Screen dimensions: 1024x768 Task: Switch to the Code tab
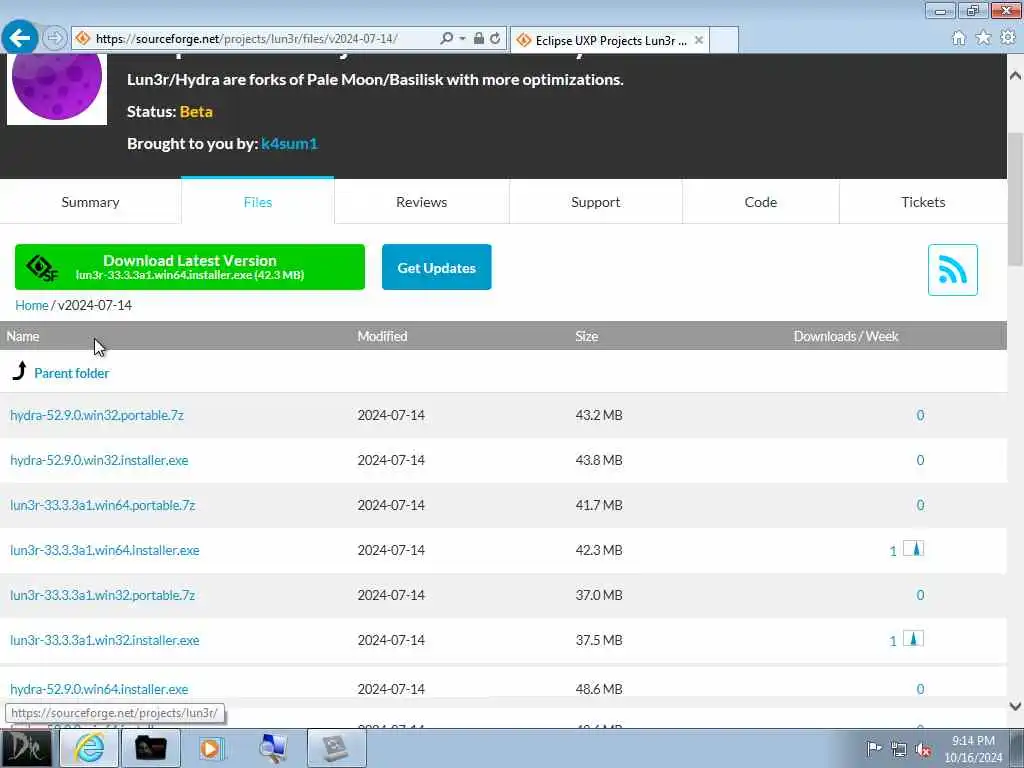coord(761,202)
